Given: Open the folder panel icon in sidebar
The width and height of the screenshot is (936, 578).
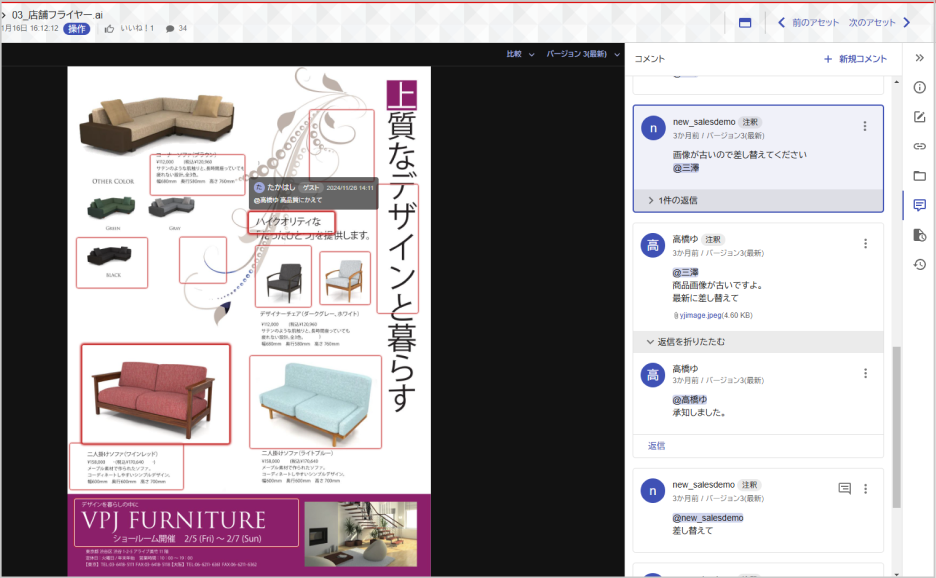Looking at the screenshot, I should [919, 177].
